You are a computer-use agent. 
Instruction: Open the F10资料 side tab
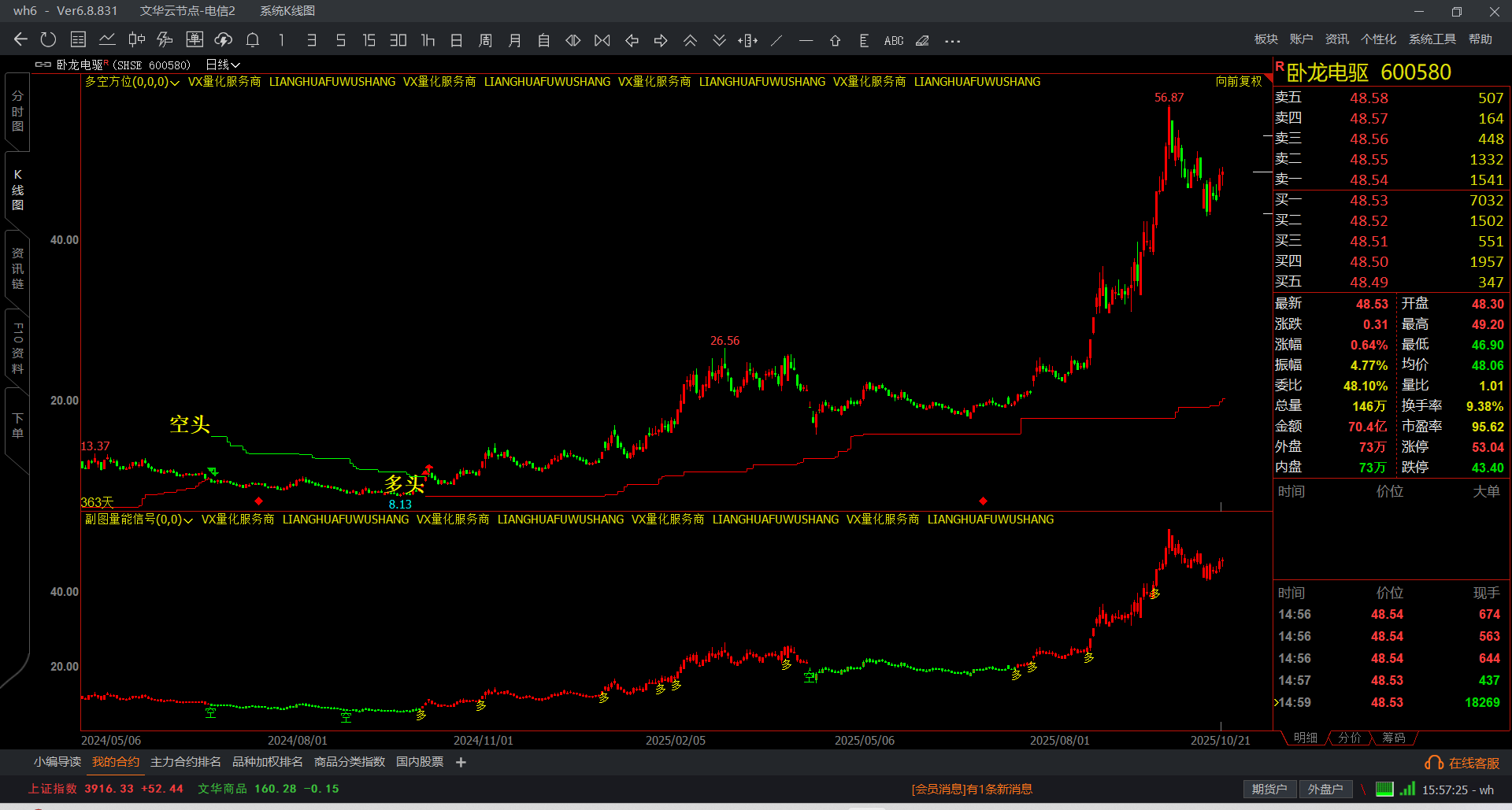click(x=17, y=347)
